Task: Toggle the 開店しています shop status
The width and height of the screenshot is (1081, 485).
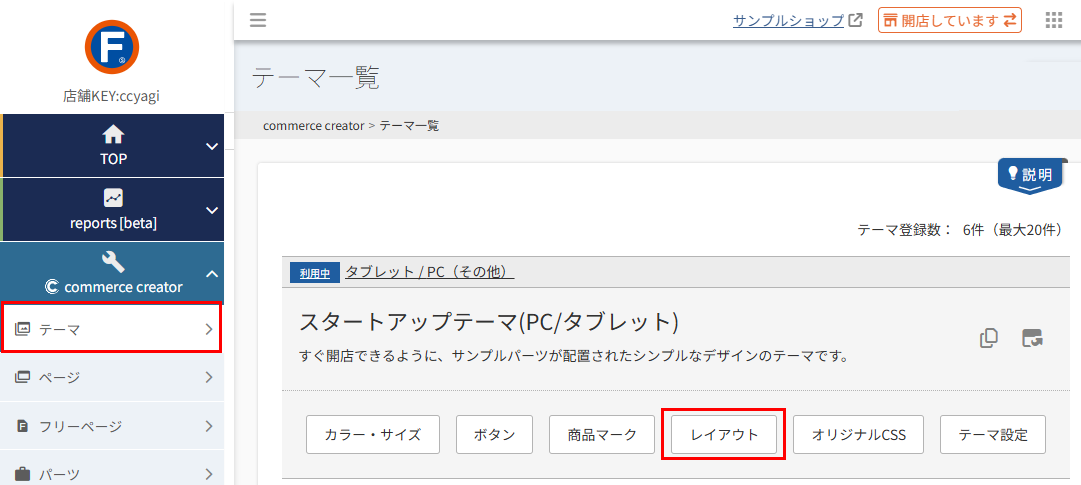Action: [x=949, y=20]
